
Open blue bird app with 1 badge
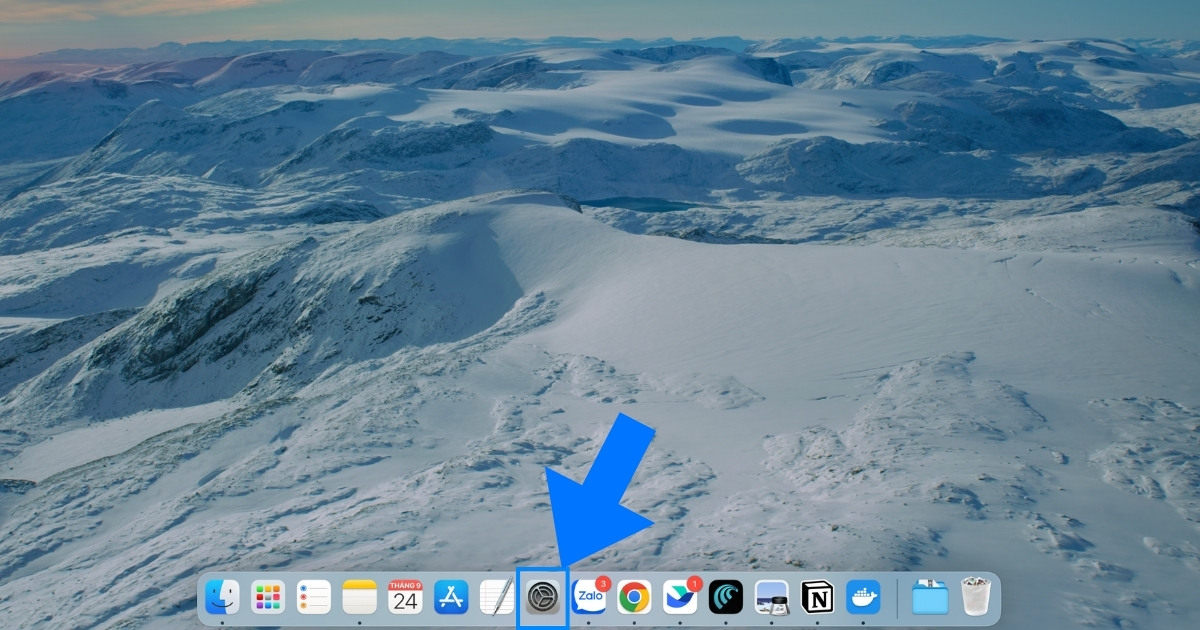click(679, 599)
